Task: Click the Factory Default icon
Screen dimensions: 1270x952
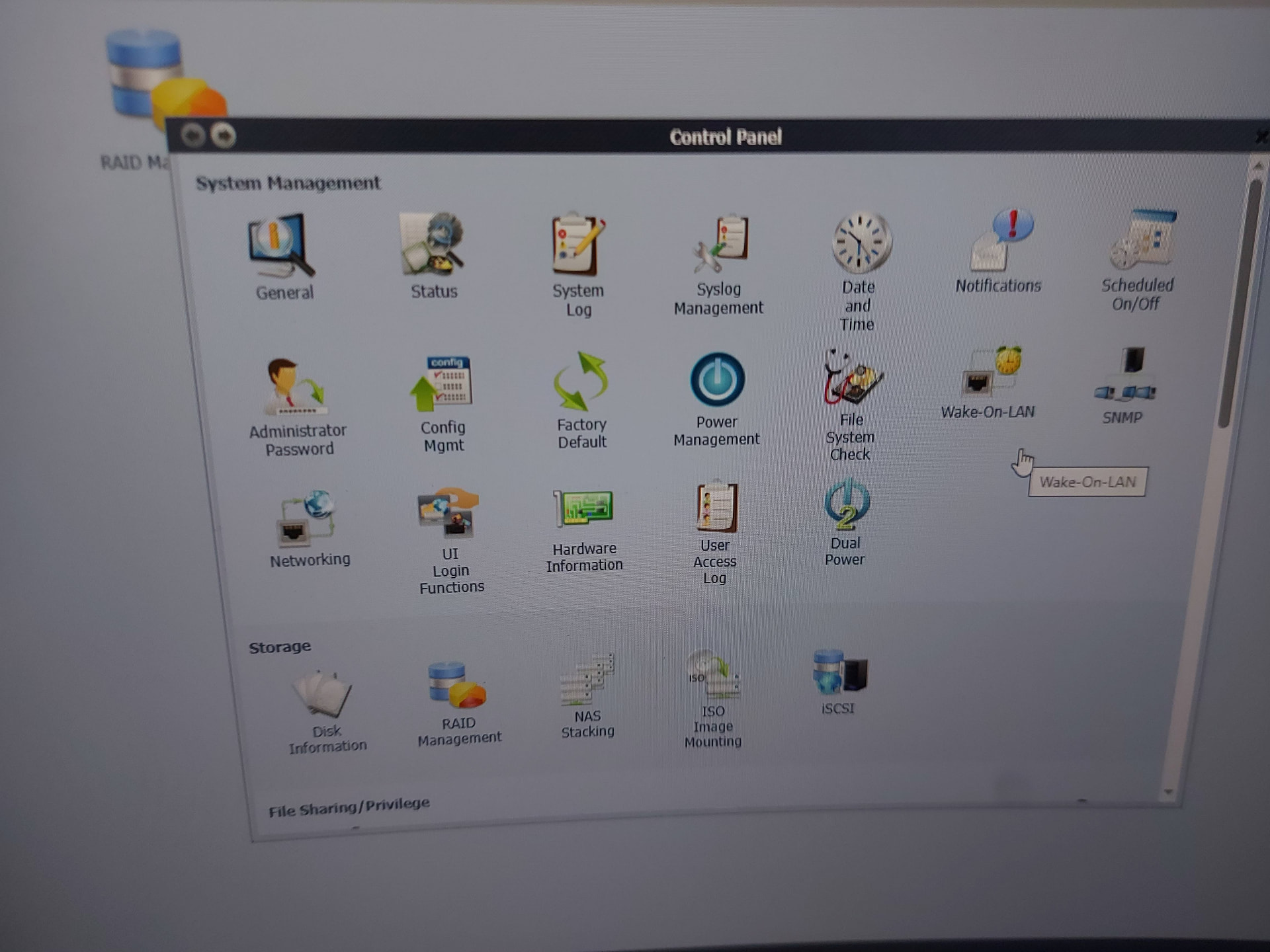Action: pos(581,383)
